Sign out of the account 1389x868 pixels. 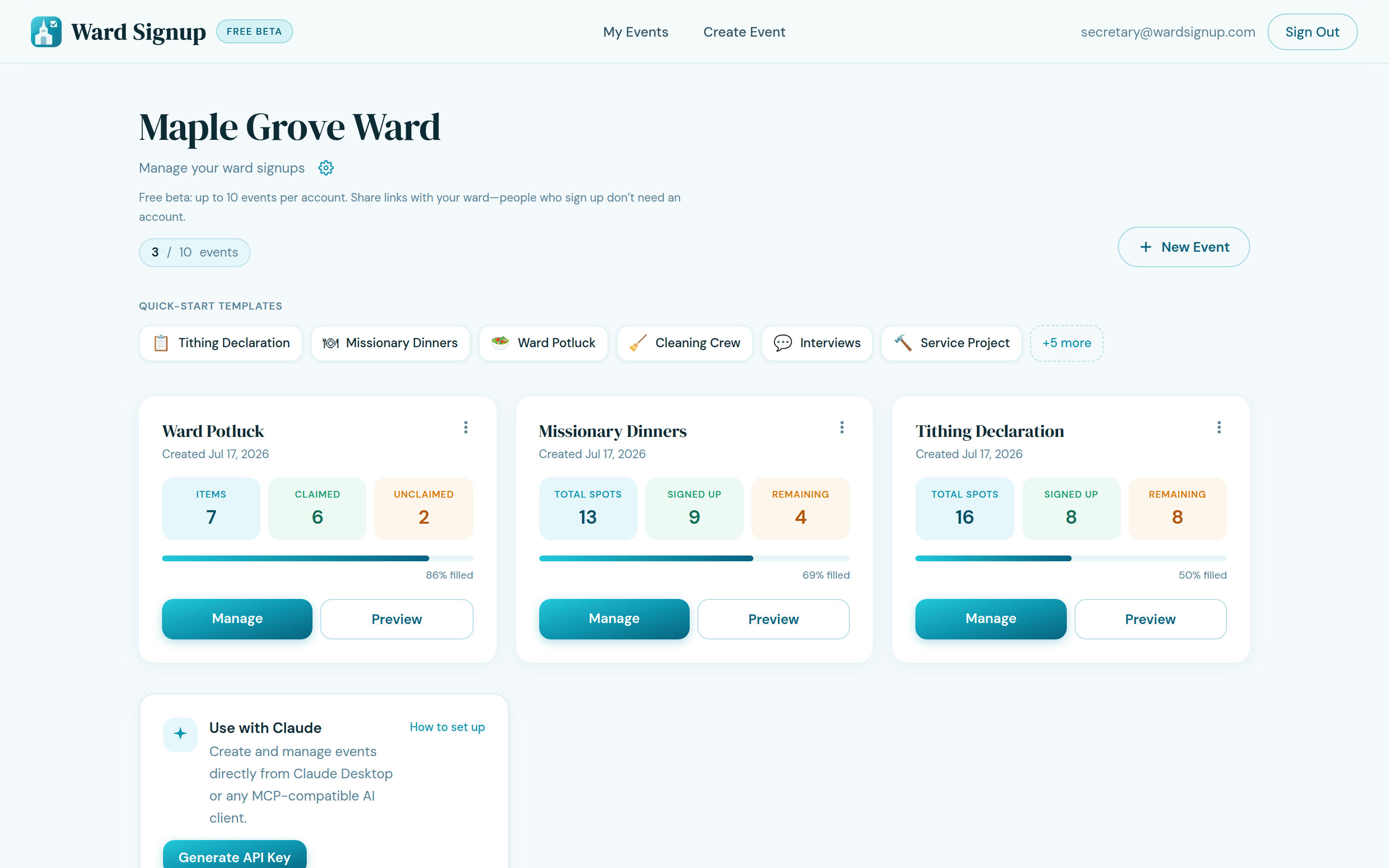click(1312, 32)
